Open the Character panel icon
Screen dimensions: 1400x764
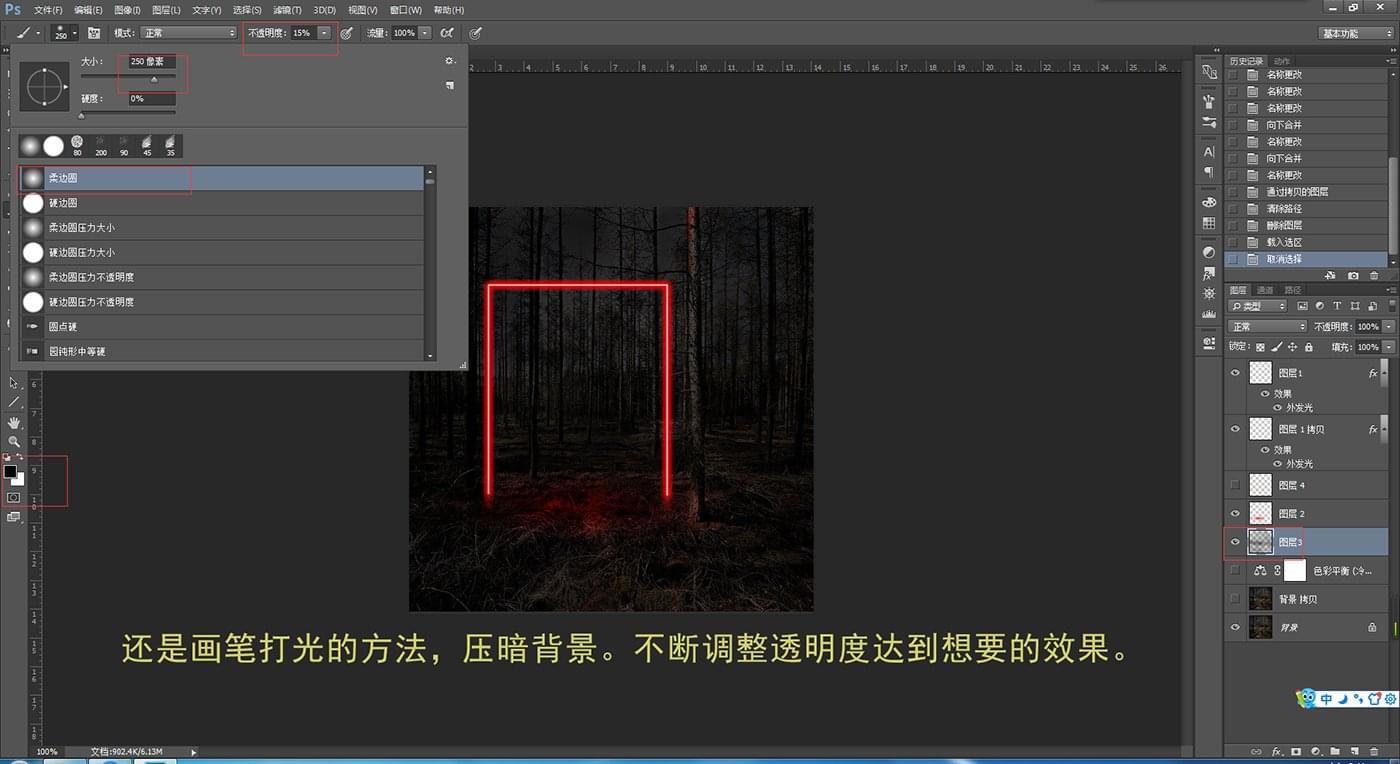(x=1209, y=152)
